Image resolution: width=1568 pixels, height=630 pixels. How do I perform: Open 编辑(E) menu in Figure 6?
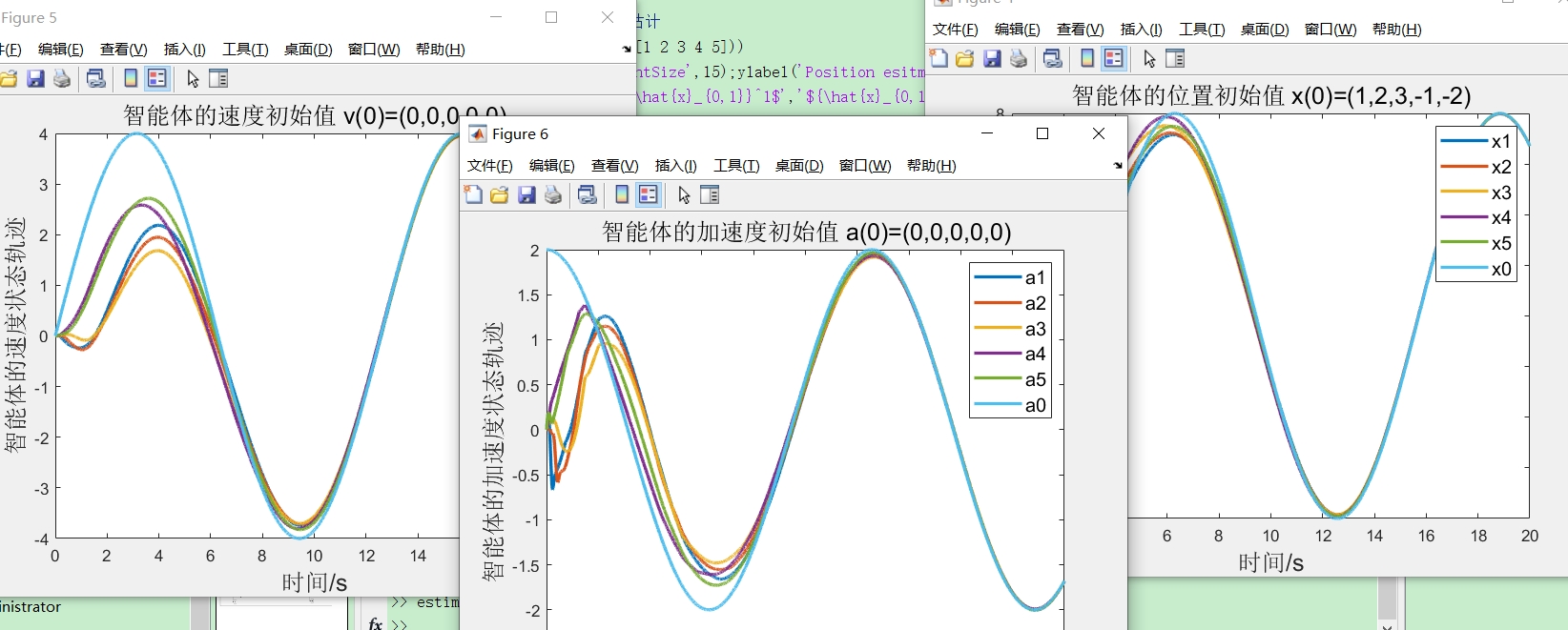coord(552,166)
